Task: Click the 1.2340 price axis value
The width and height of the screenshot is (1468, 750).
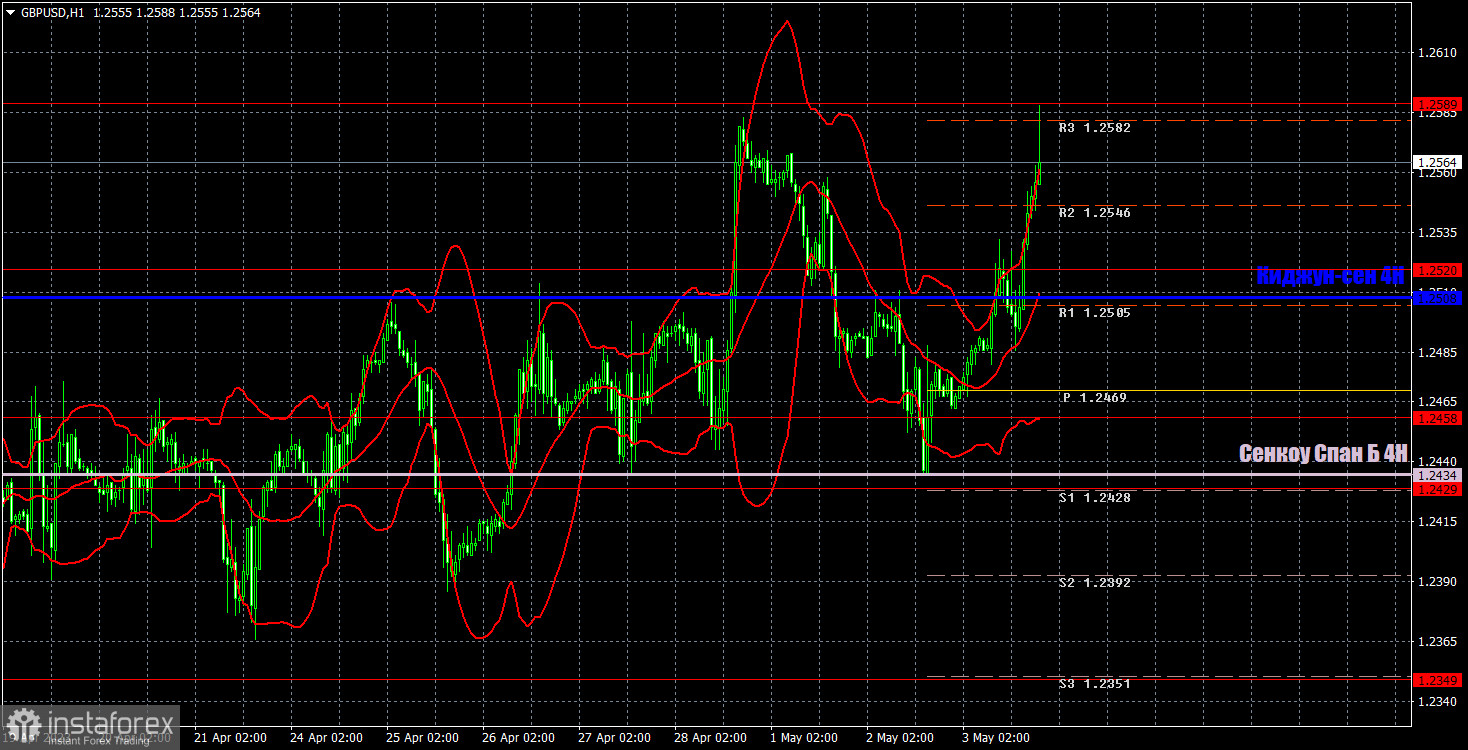Action: [x=1437, y=703]
